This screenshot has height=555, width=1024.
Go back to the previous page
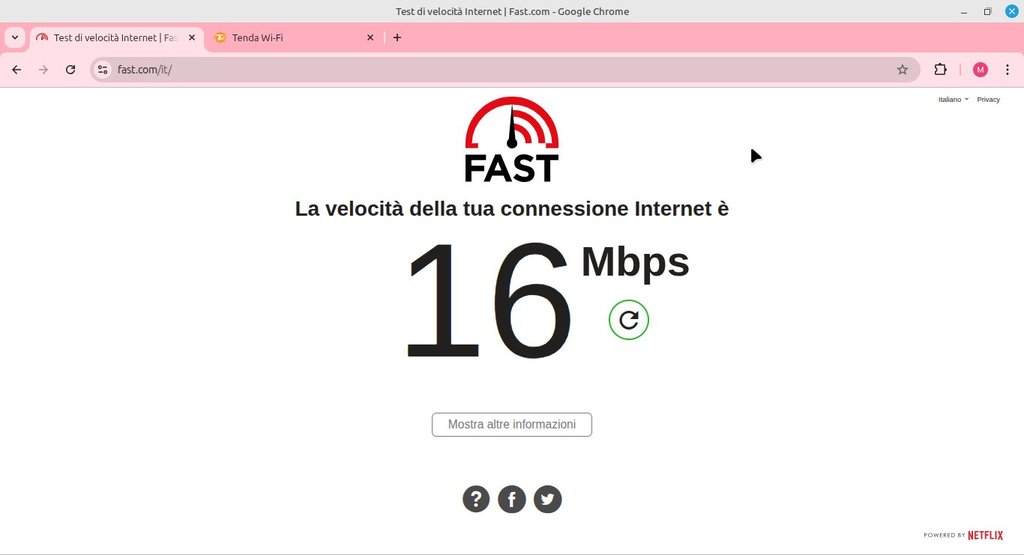pyautogui.click(x=17, y=69)
